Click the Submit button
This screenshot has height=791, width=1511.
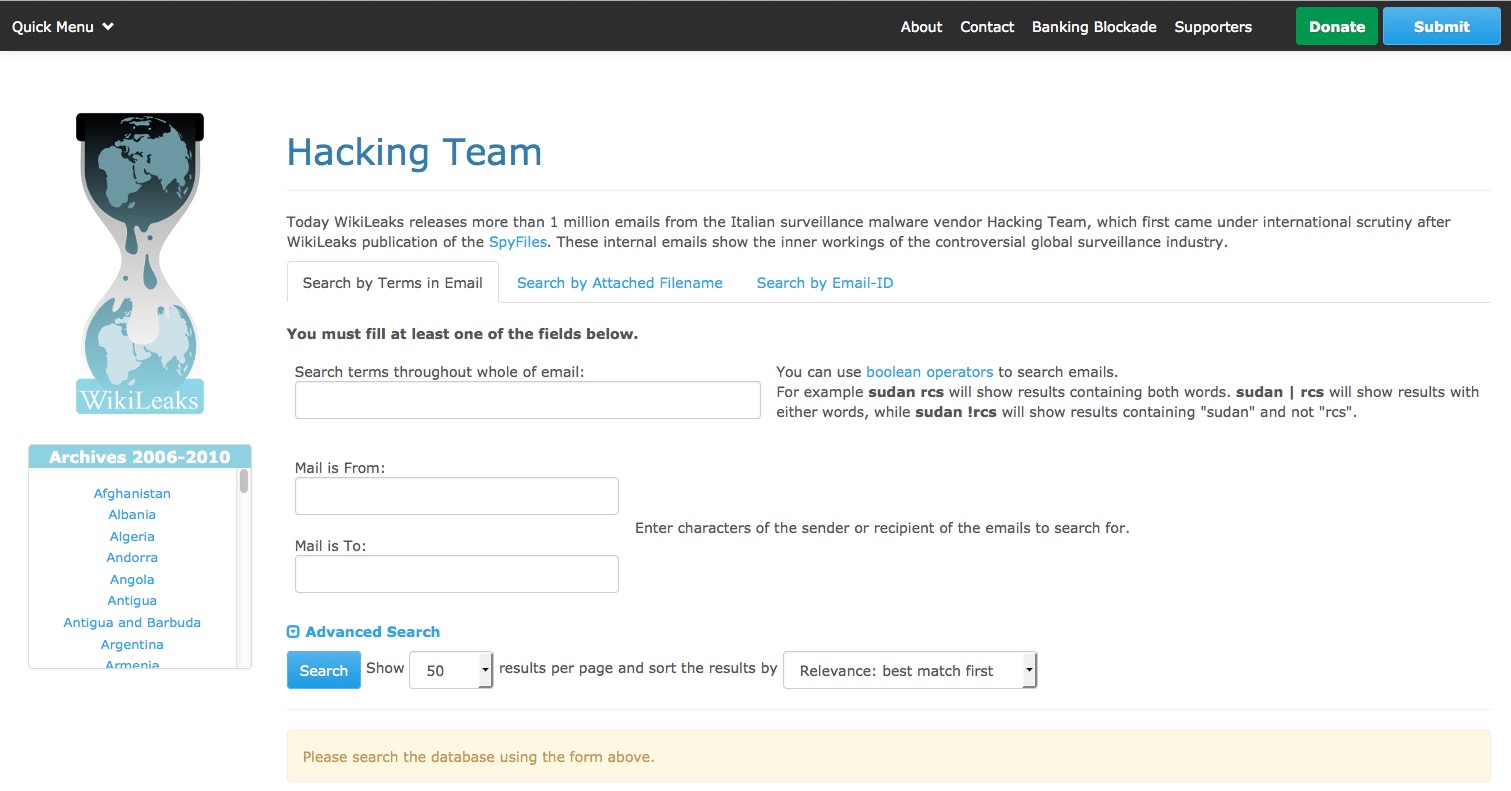(1441, 27)
